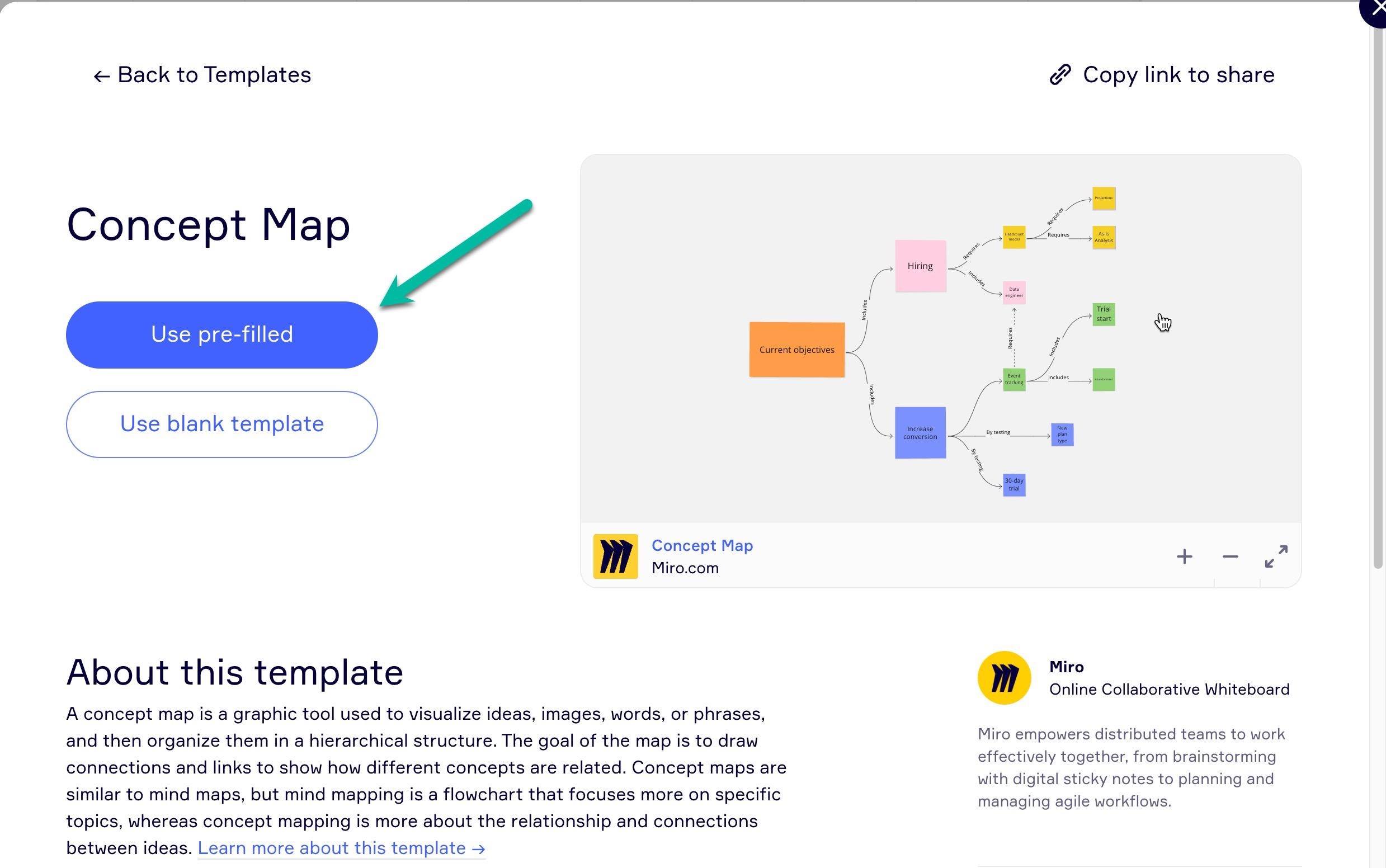This screenshot has width=1386, height=868.
Task: Click Learn more about this template link
Action: click(x=339, y=848)
